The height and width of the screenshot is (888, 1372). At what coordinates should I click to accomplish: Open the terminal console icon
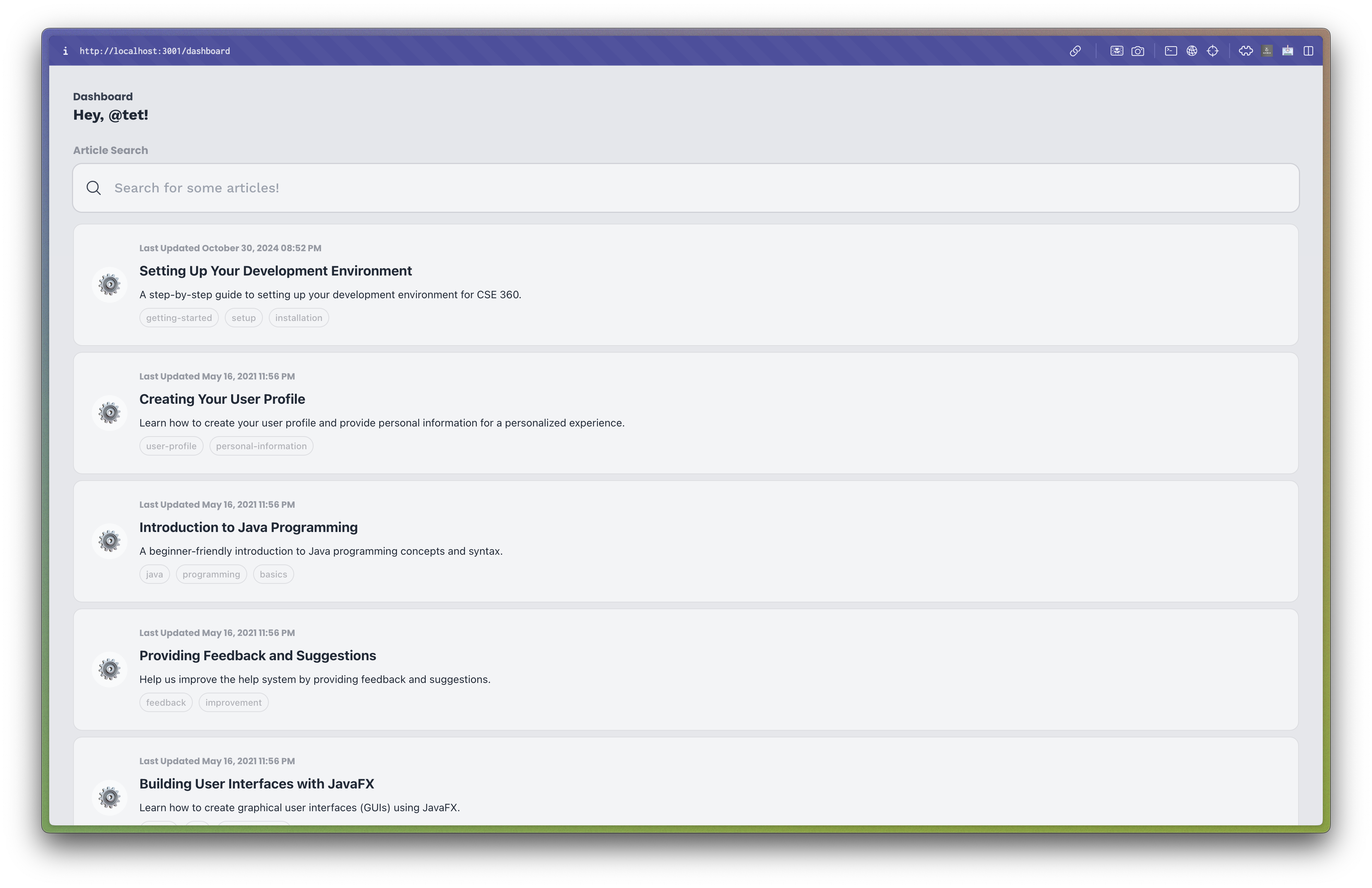[x=1171, y=51]
